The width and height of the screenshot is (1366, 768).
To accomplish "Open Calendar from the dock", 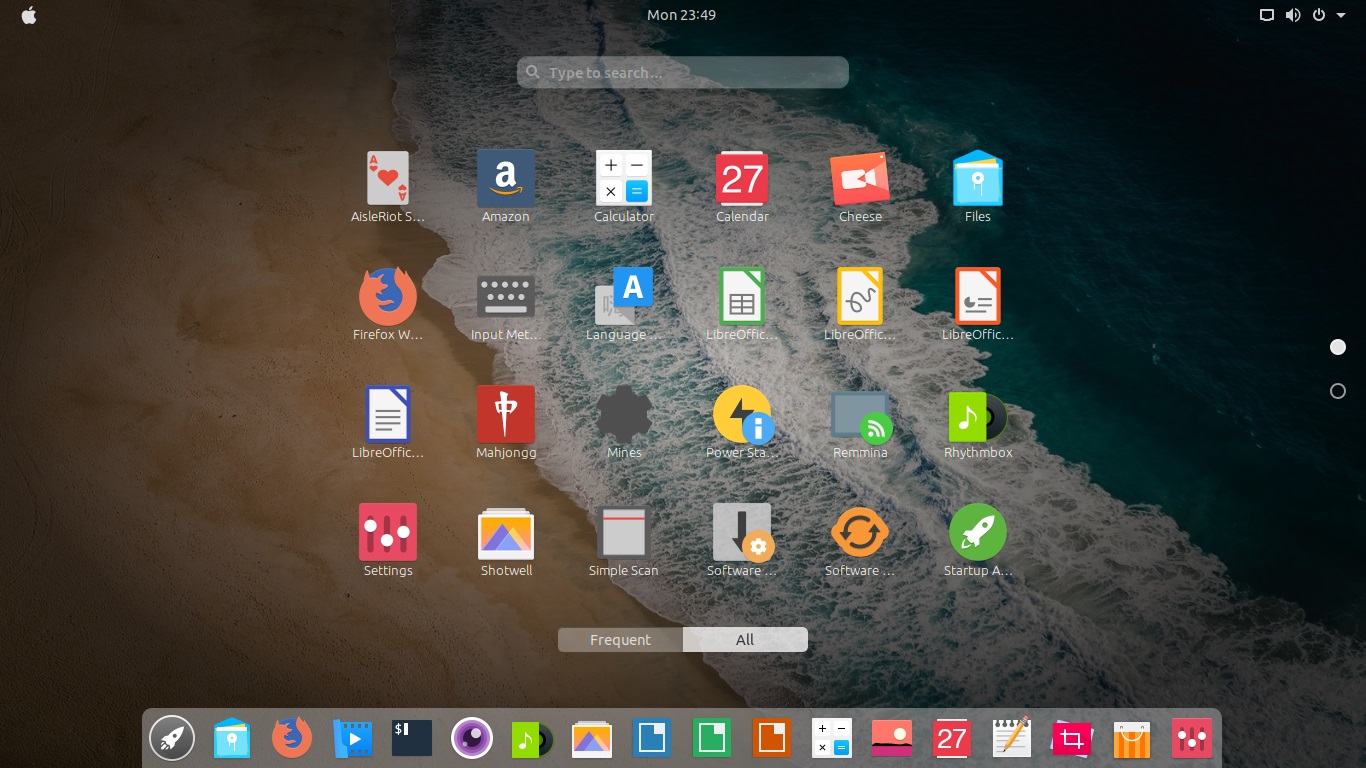I will [952, 739].
